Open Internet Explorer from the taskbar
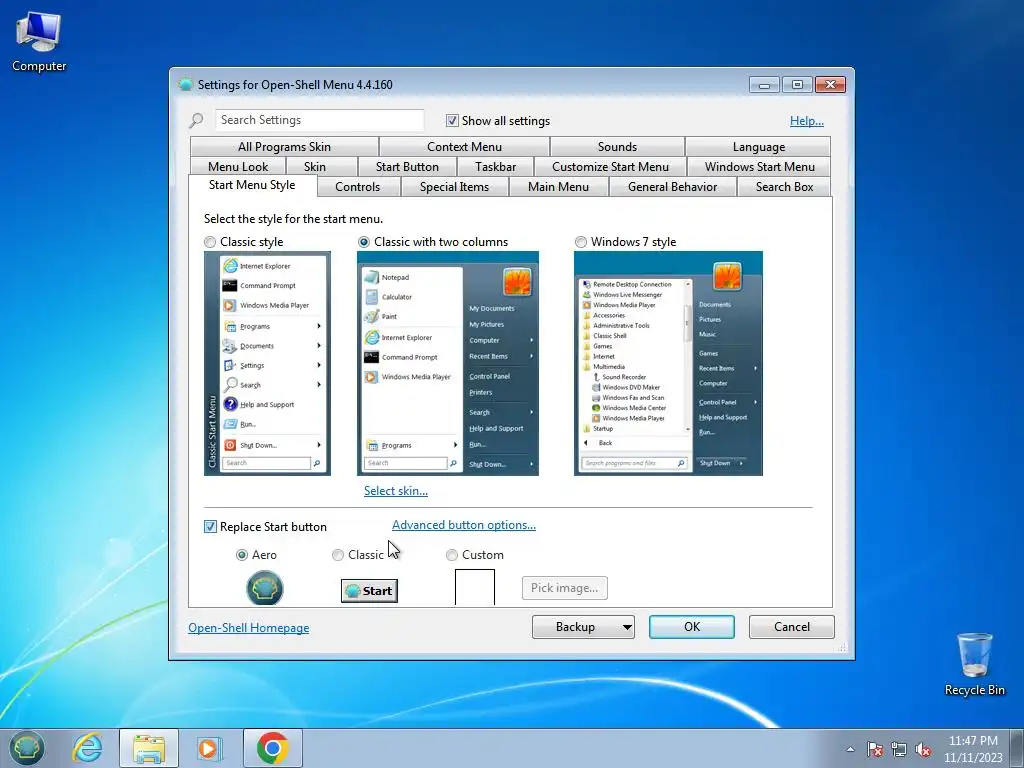 tap(88, 748)
